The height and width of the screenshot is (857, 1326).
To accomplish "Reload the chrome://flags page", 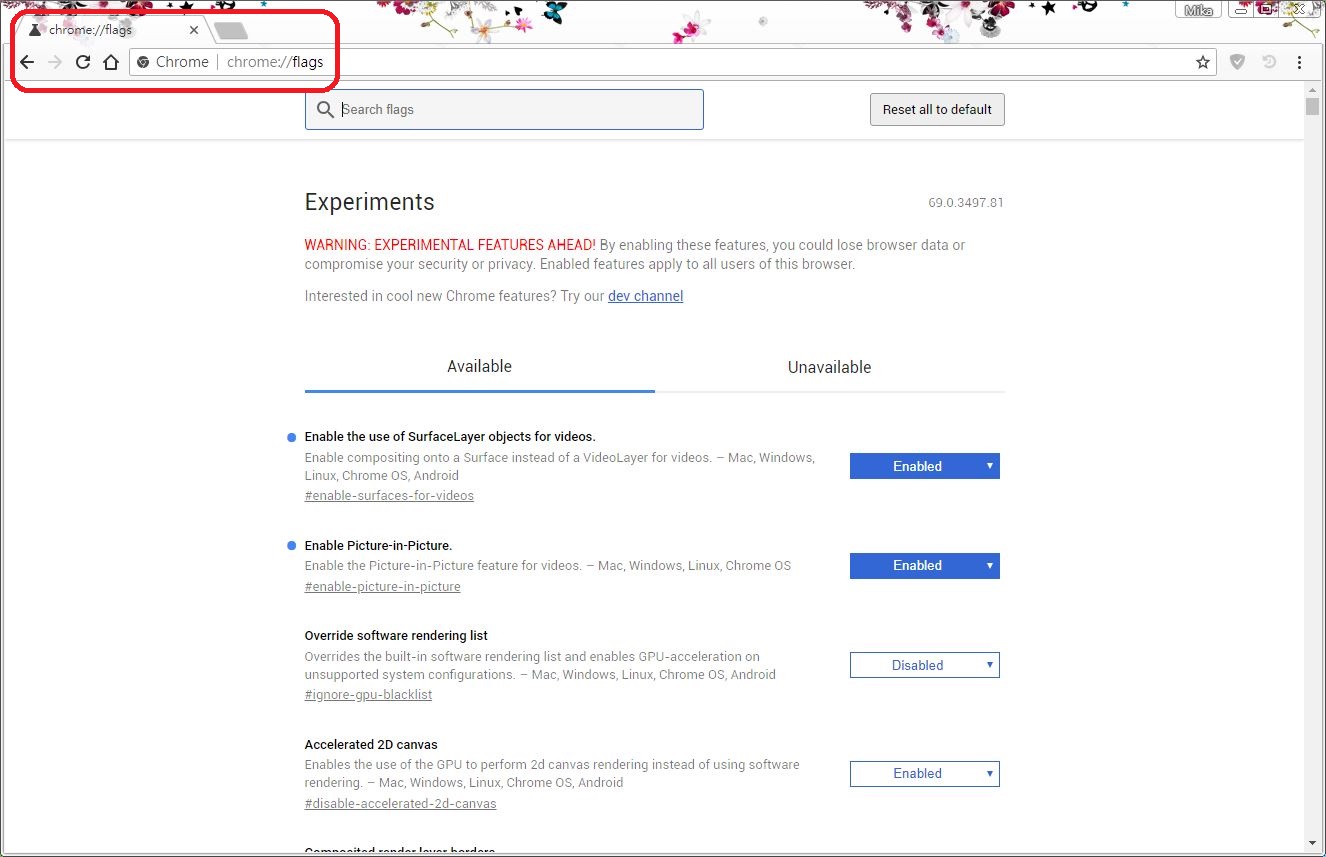I will tap(83, 62).
